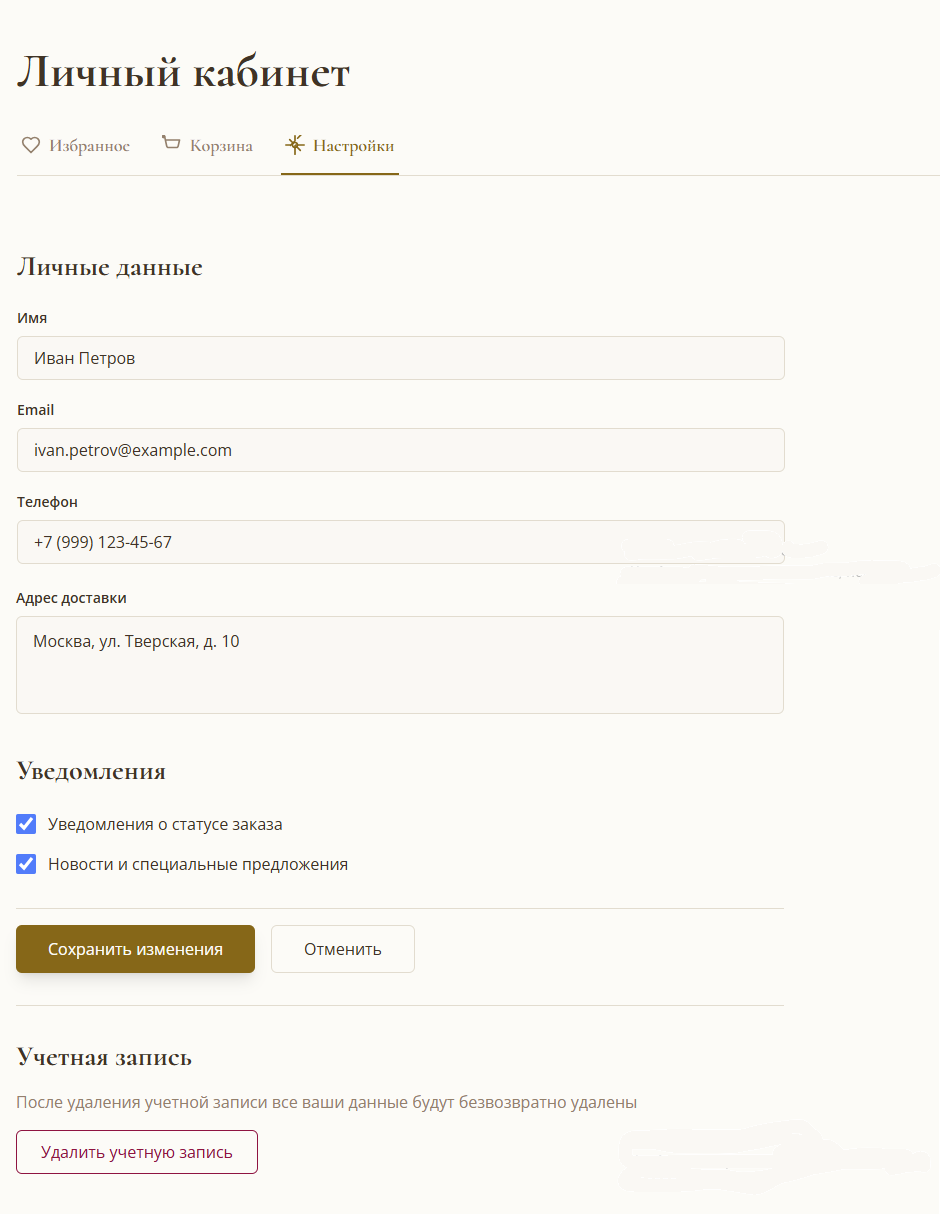Select the Настройки tab label
Screen dimensions: 940x1216
[354, 146]
